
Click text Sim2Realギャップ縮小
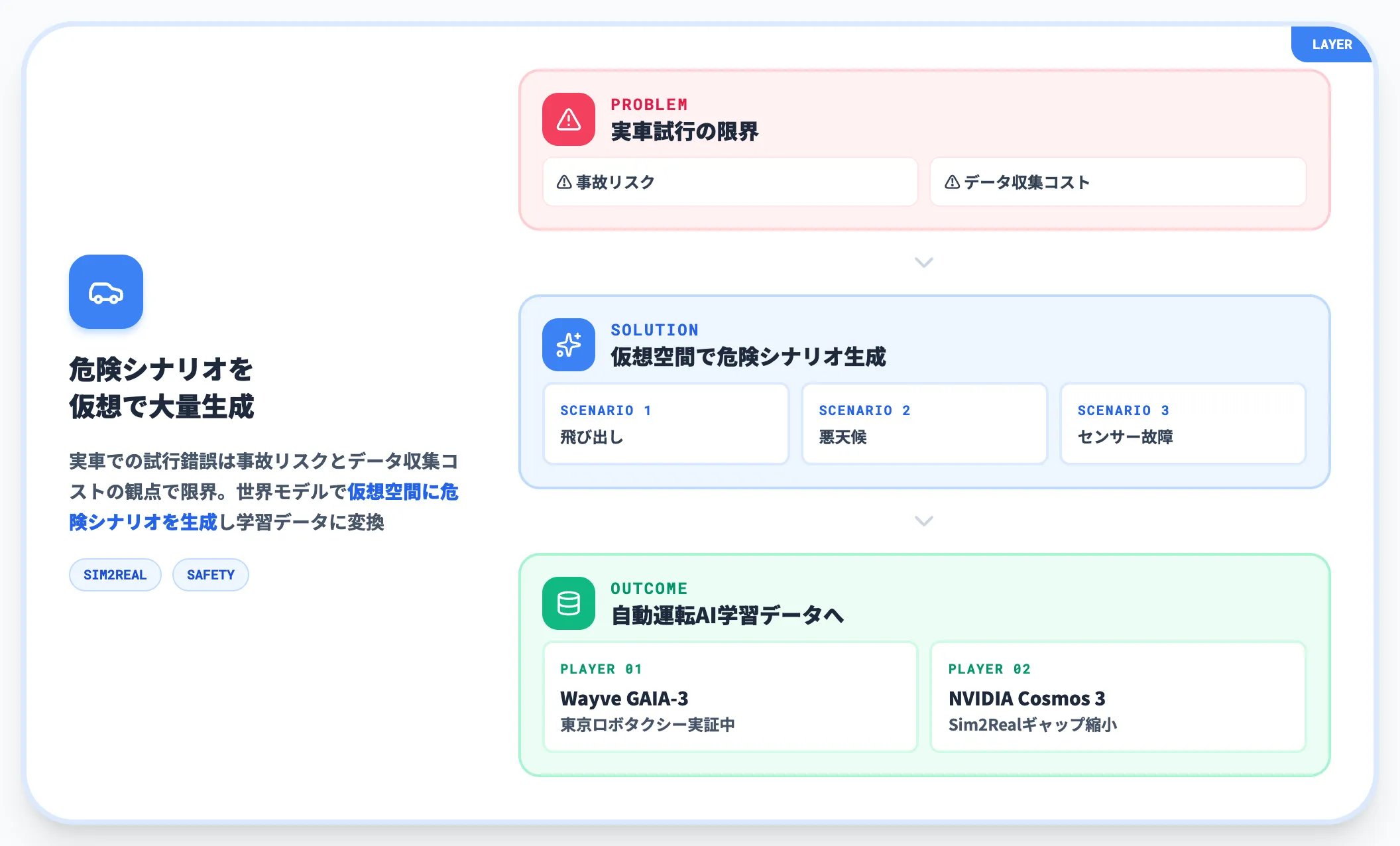click(x=1033, y=725)
